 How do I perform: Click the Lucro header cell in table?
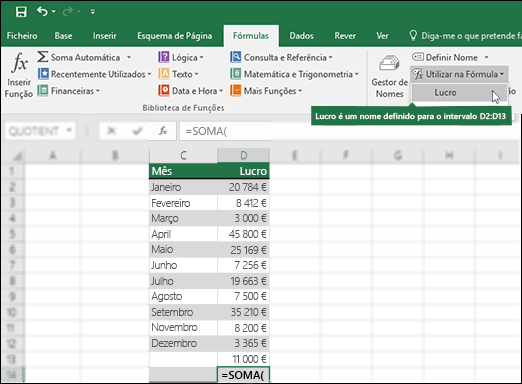click(x=243, y=171)
